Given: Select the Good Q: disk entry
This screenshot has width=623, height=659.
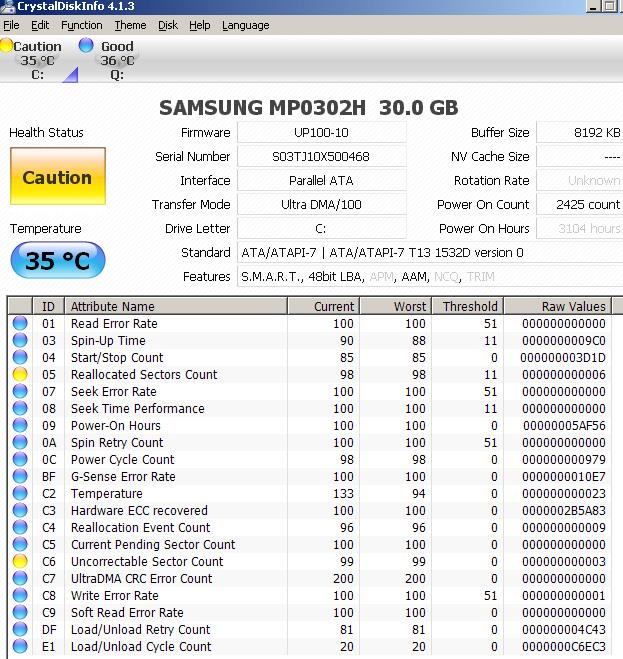Looking at the screenshot, I should (x=111, y=60).
